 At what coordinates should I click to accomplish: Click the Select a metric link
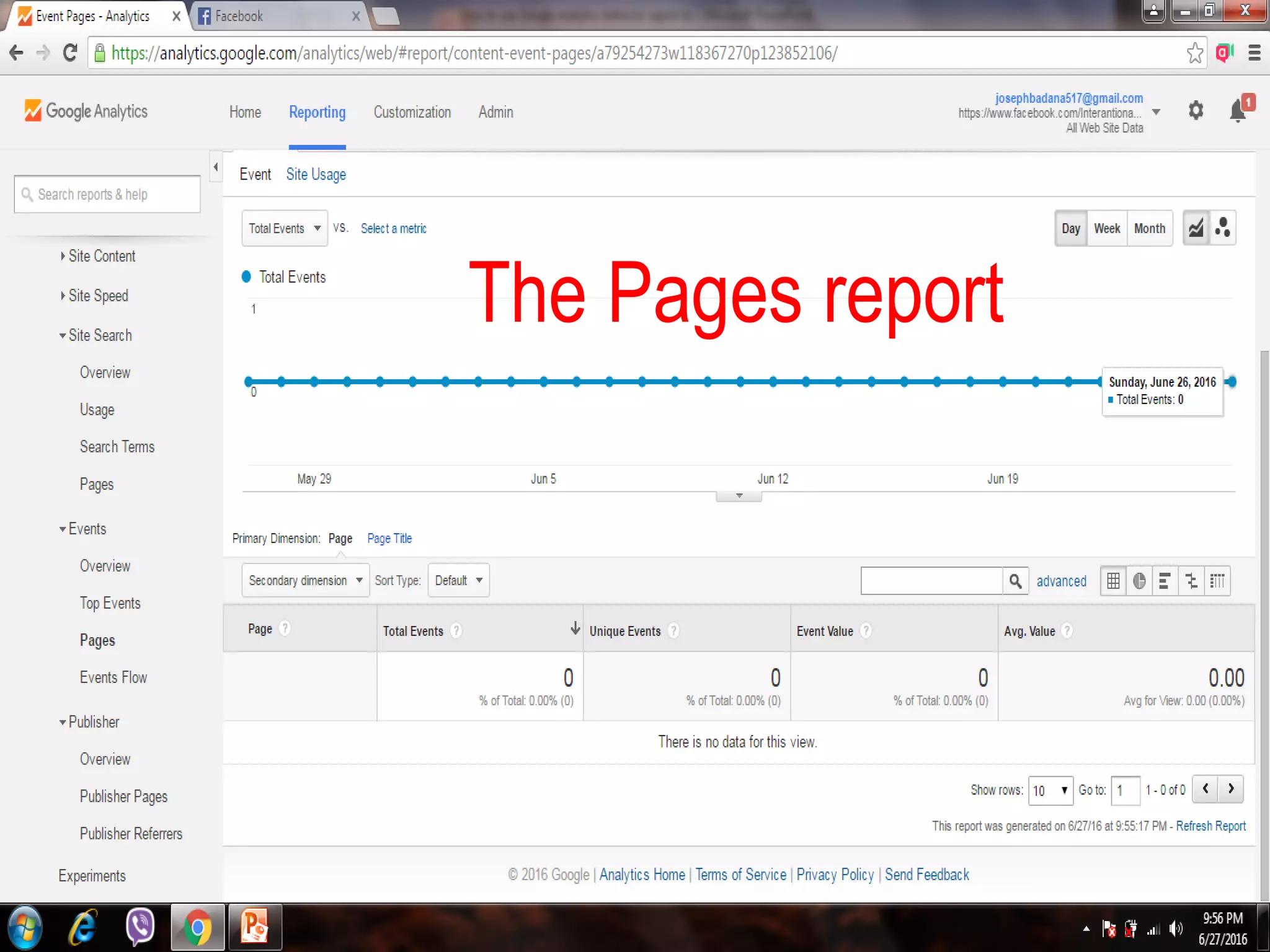click(x=393, y=229)
